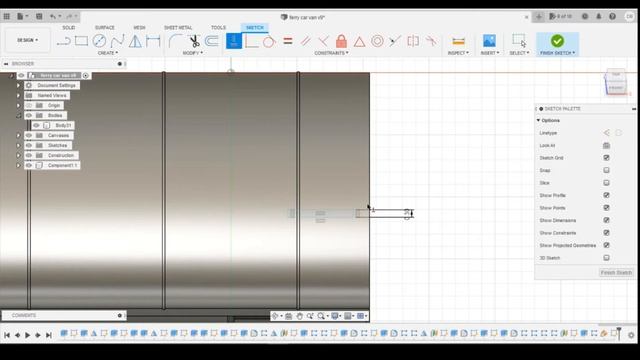Enable the Slice checkbox
This screenshot has width=640, height=360.
(607, 183)
